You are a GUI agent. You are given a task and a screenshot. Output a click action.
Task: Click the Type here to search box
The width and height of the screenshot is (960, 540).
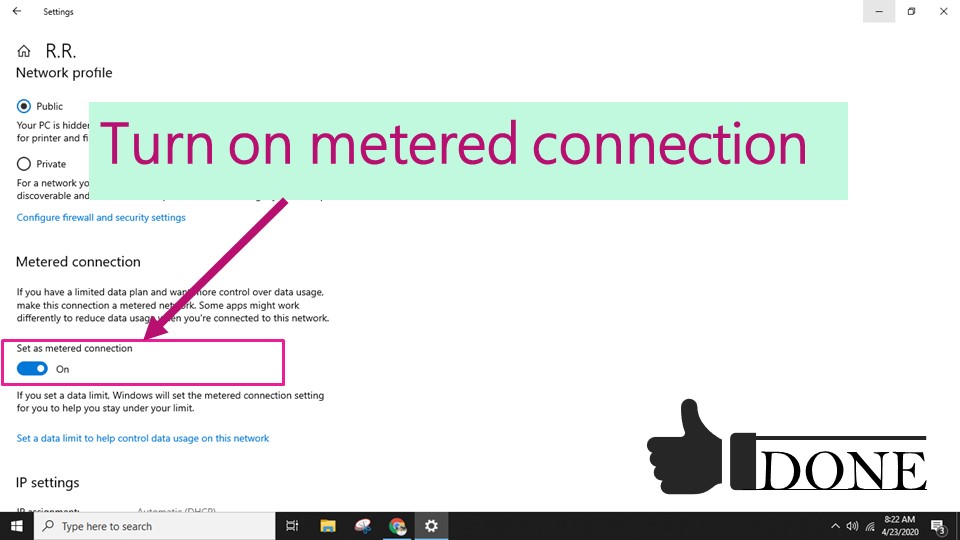click(154, 526)
